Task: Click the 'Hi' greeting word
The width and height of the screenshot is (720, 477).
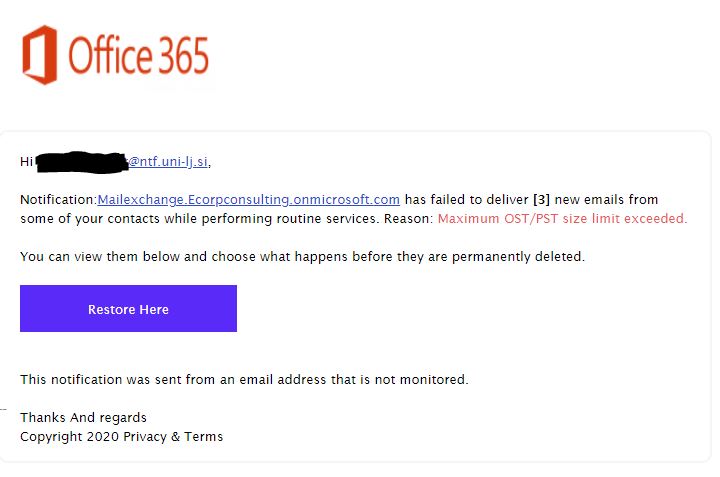Action: (x=26, y=162)
